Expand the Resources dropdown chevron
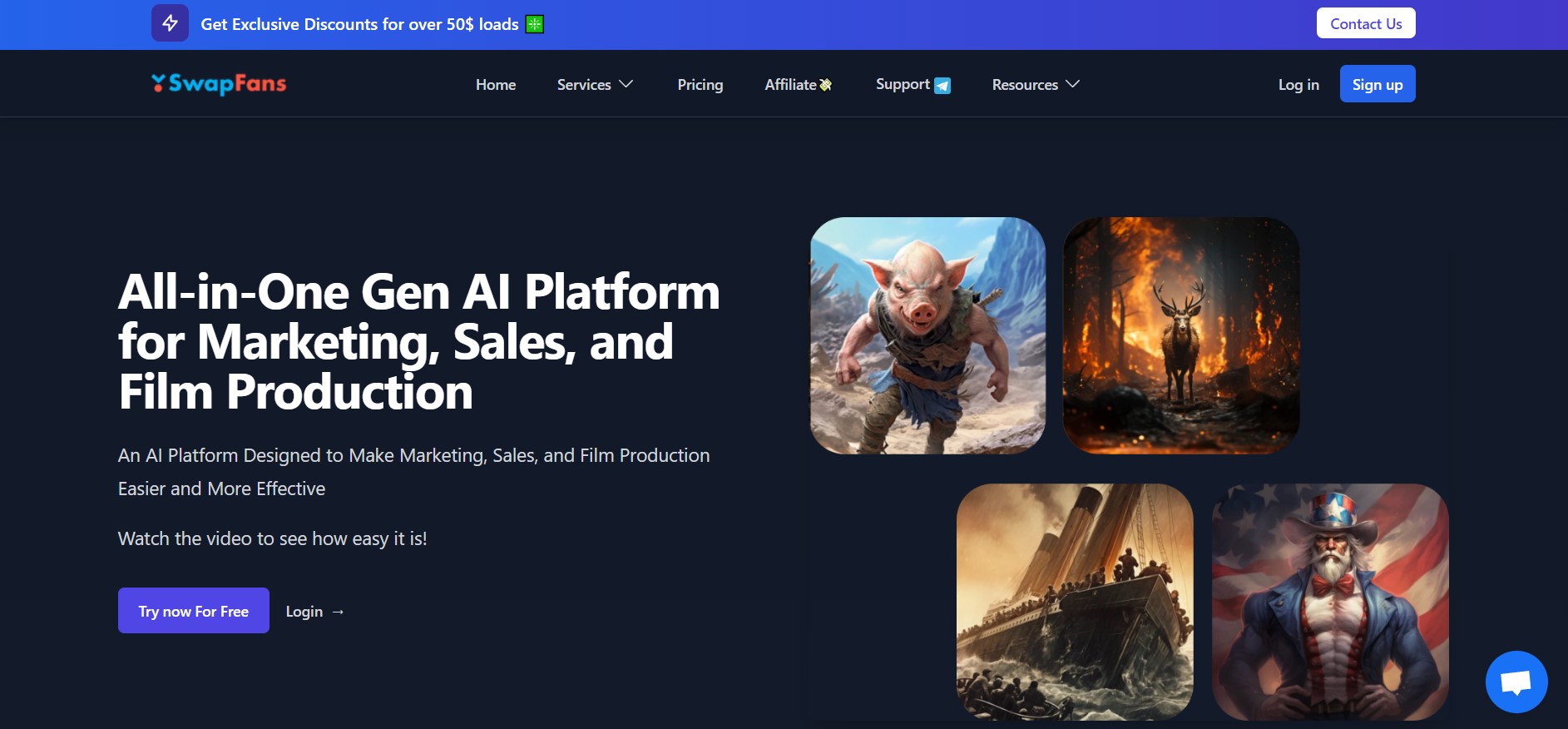Screen dimensions: 1568x729 point(1073,84)
